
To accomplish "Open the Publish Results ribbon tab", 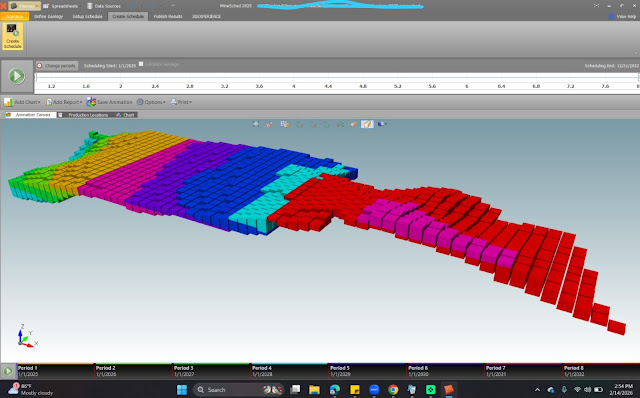I will point(168,16).
